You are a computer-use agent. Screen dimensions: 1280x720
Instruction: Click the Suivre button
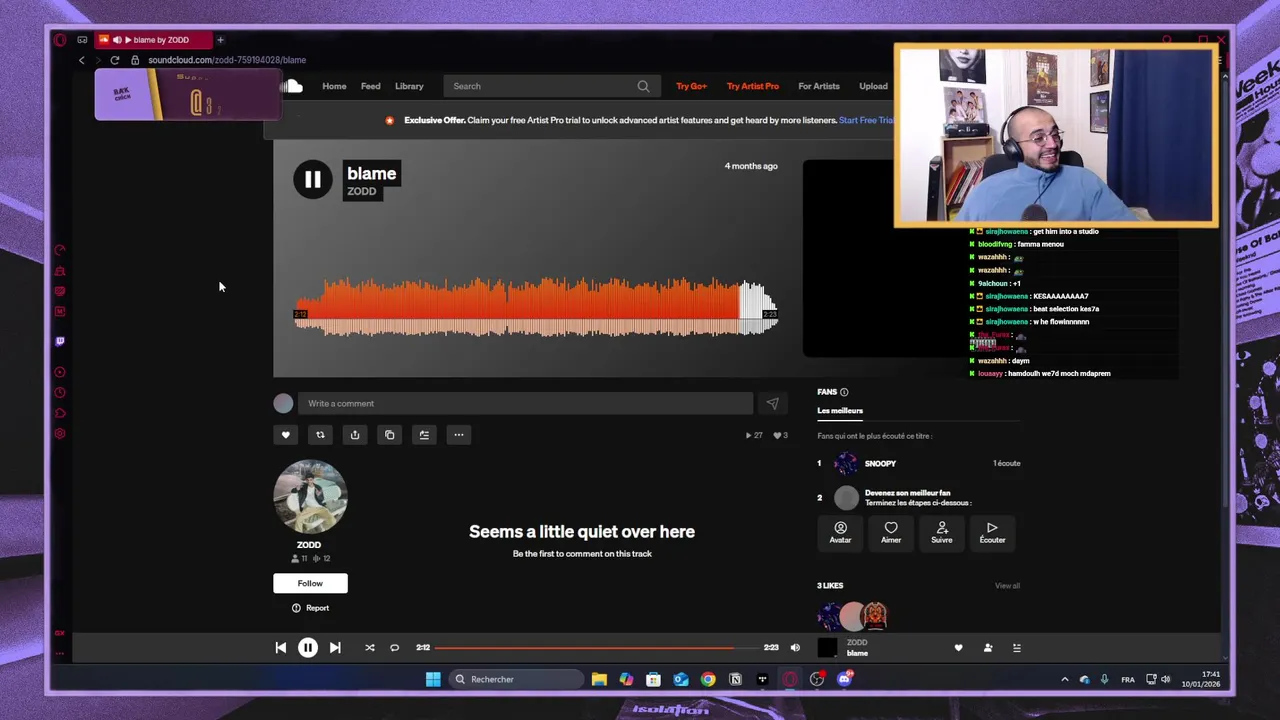pos(942,533)
